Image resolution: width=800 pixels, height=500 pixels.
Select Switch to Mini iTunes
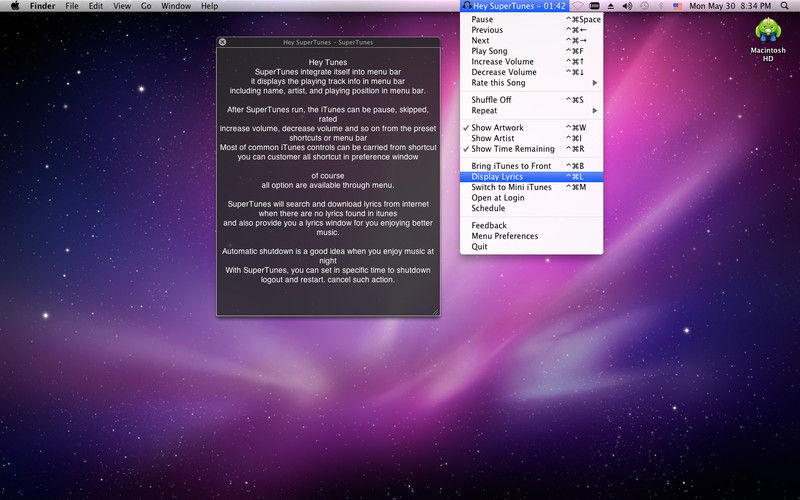point(531,187)
